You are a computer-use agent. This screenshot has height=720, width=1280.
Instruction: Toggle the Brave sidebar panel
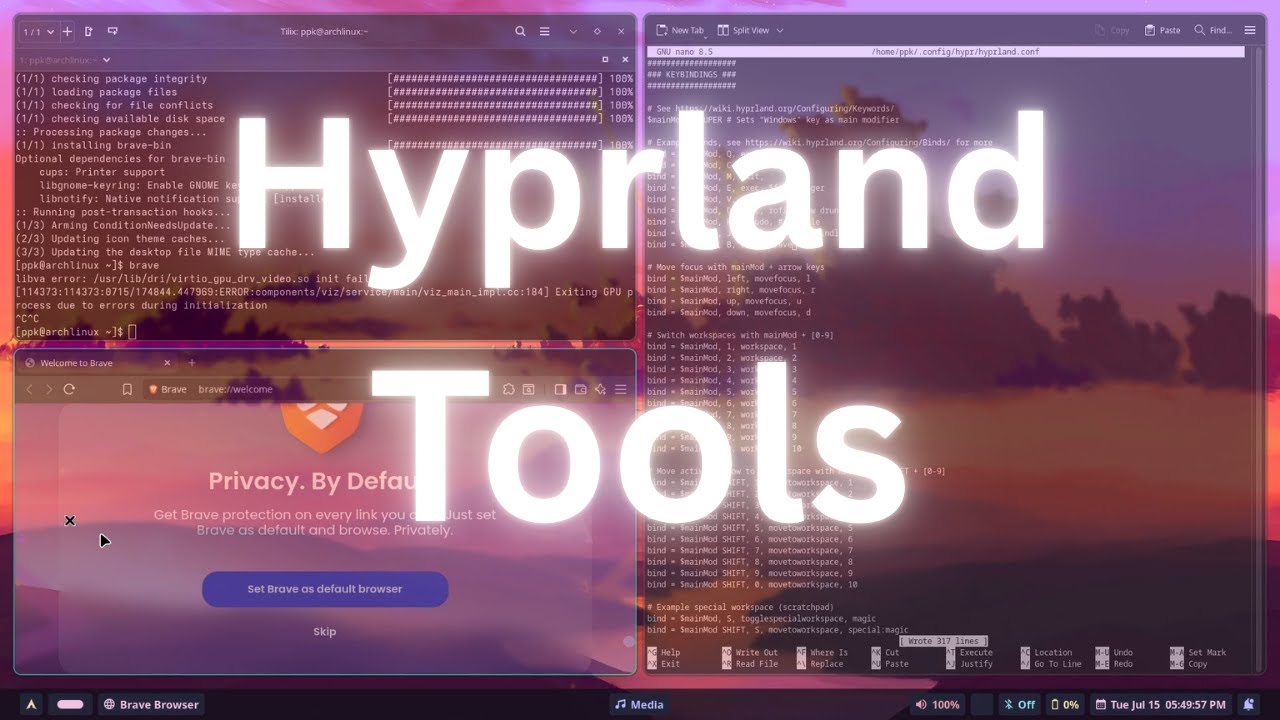[560, 389]
